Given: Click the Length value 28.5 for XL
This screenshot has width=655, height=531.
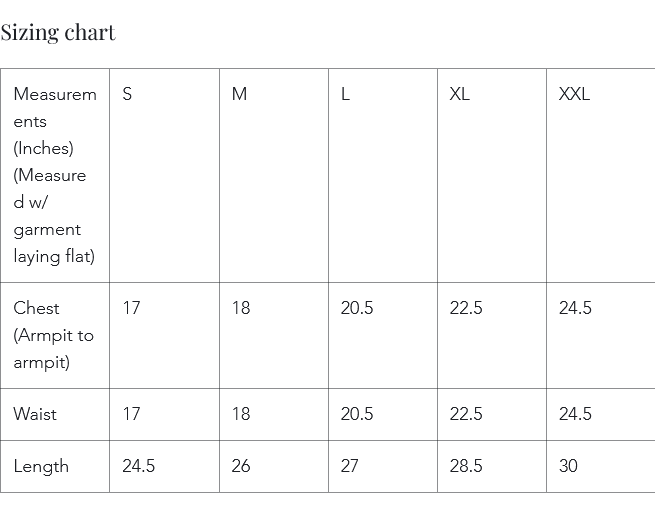Looking at the screenshot, I should coord(466,466).
